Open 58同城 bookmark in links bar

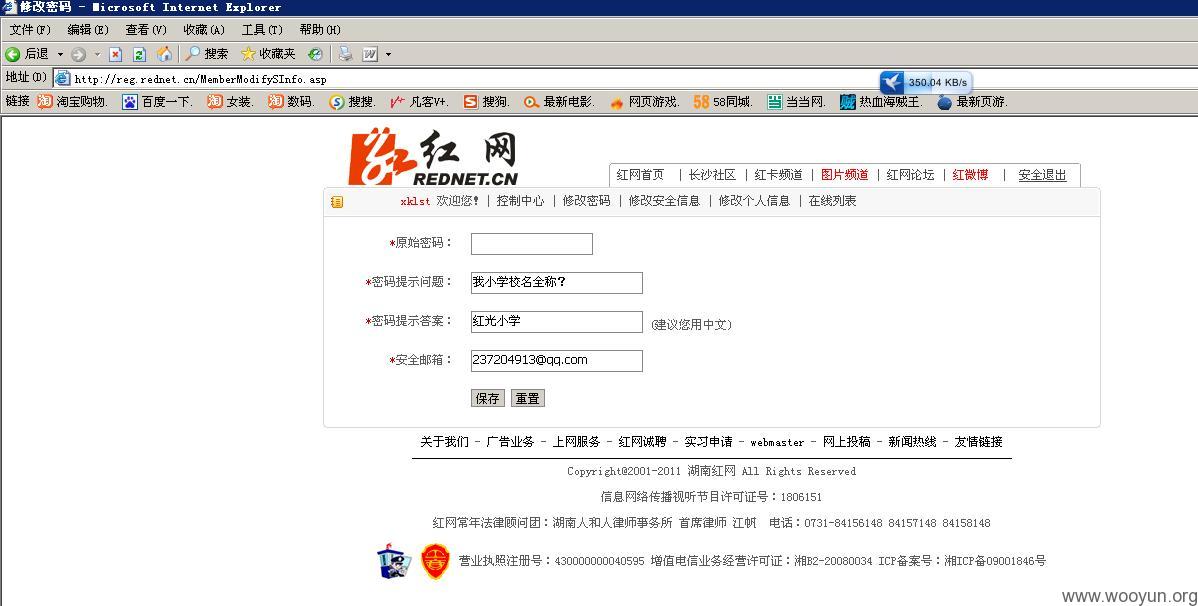(x=723, y=102)
